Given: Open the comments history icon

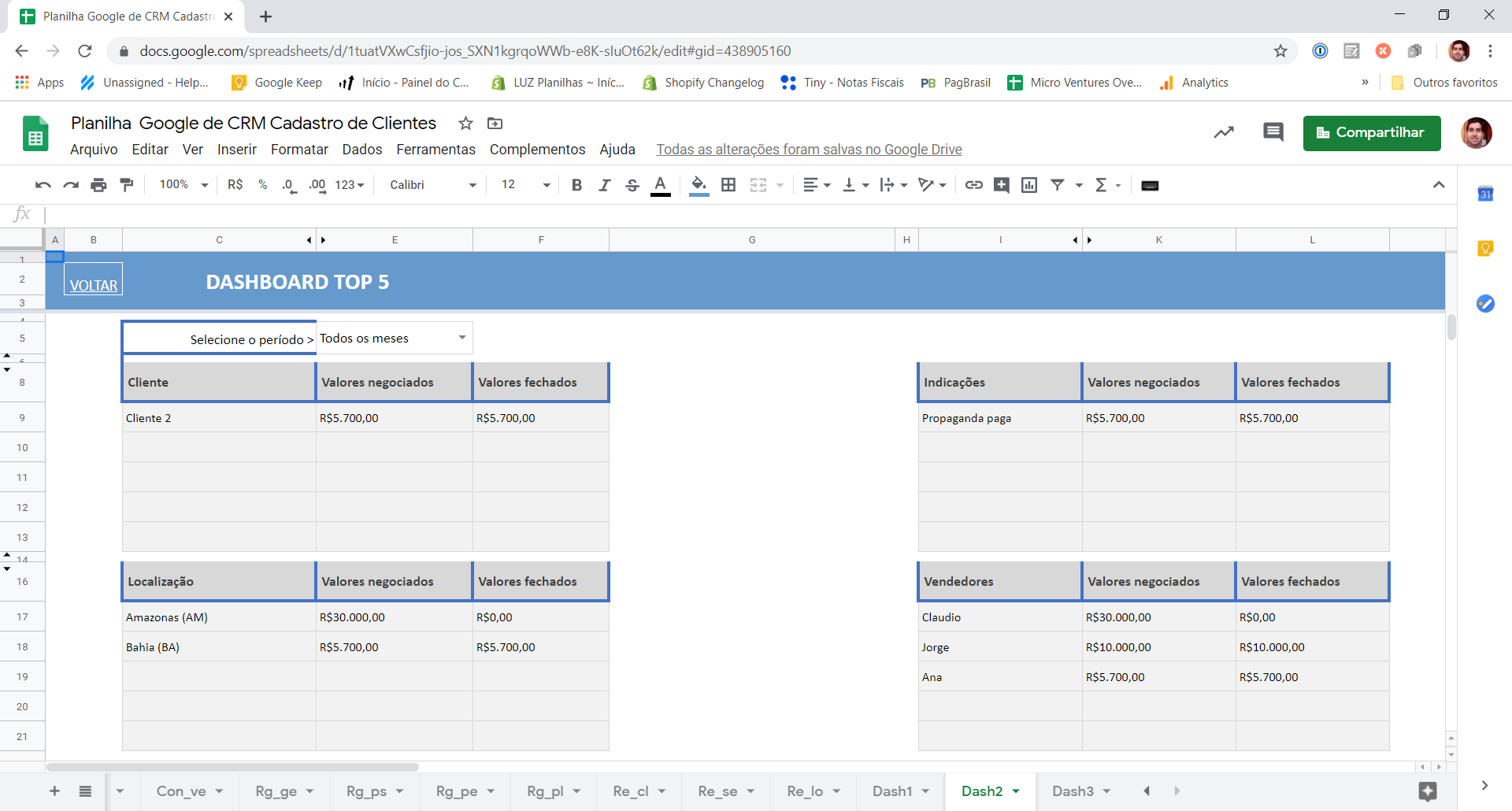Looking at the screenshot, I should (1273, 132).
